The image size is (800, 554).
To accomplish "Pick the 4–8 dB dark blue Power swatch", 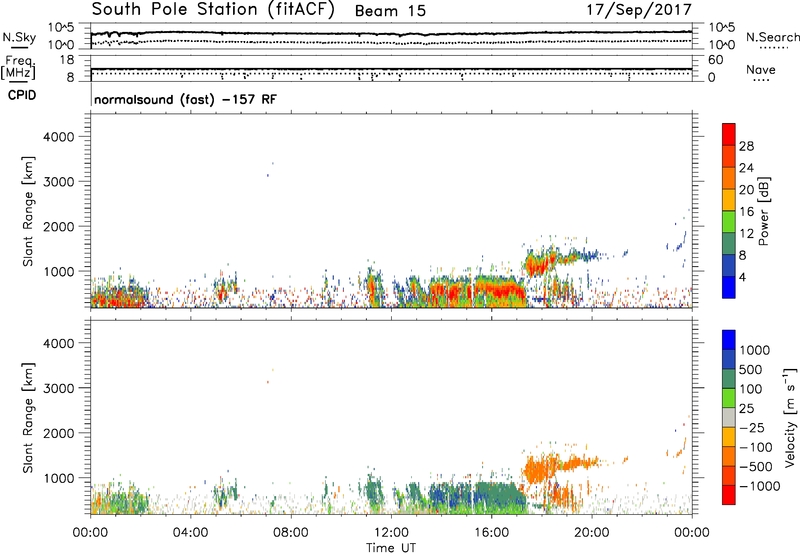I will [x=729, y=266].
